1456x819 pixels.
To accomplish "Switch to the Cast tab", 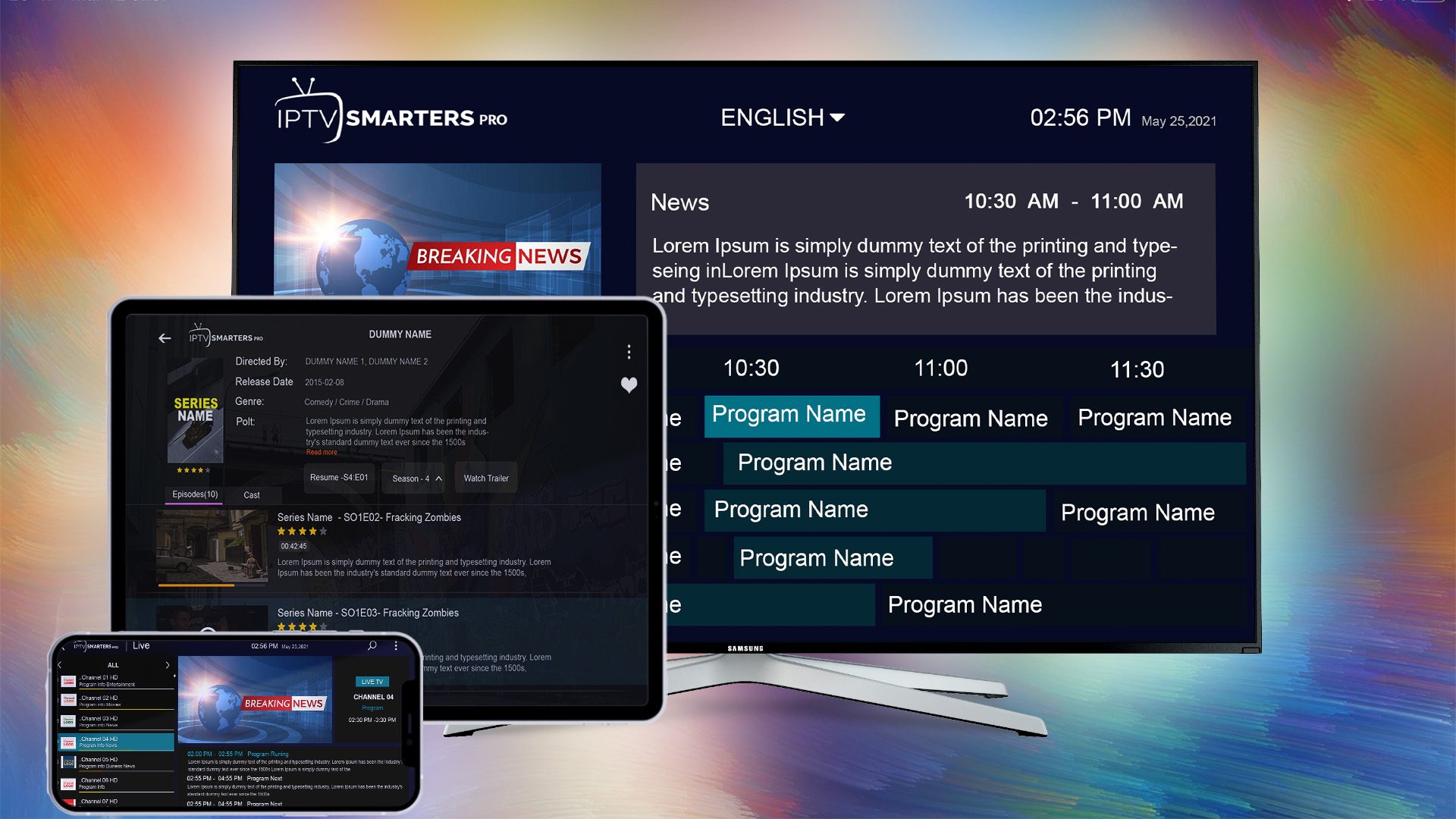I will pyautogui.click(x=252, y=495).
